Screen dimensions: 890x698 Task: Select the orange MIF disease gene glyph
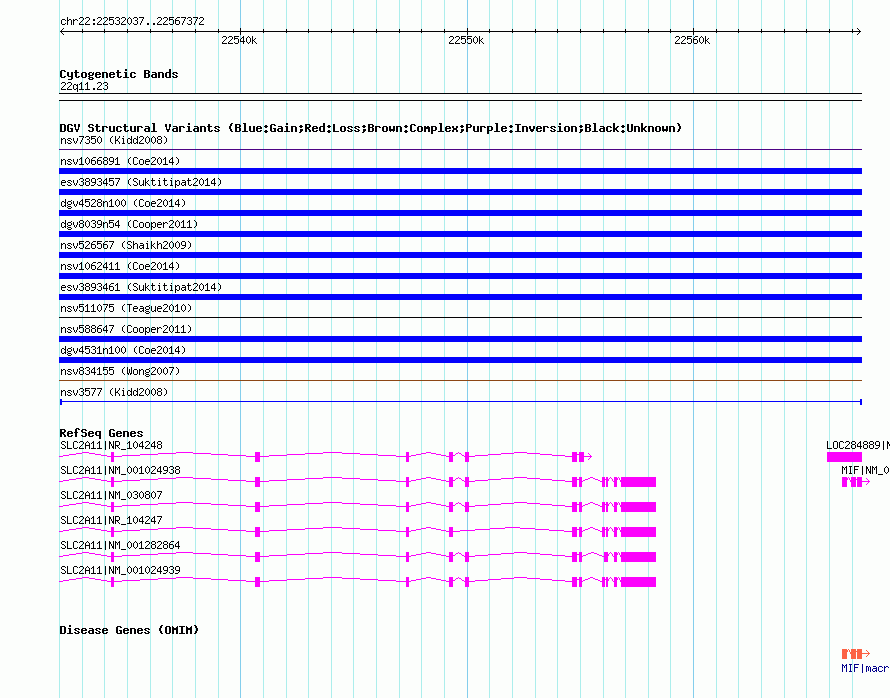[x=855, y=654]
